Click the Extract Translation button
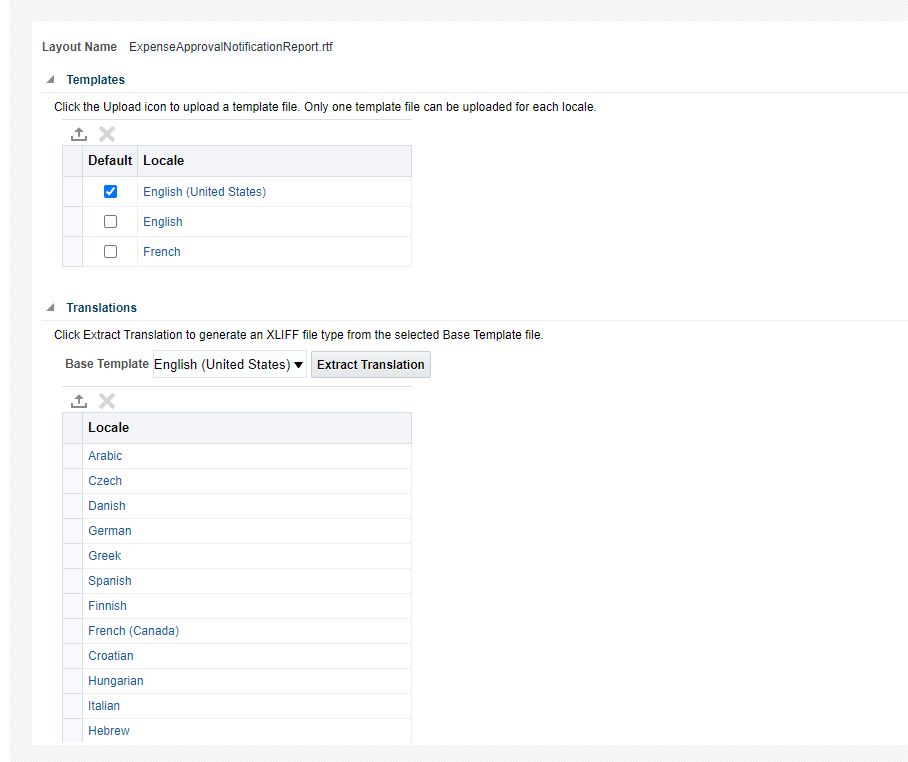 (x=370, y=364)
